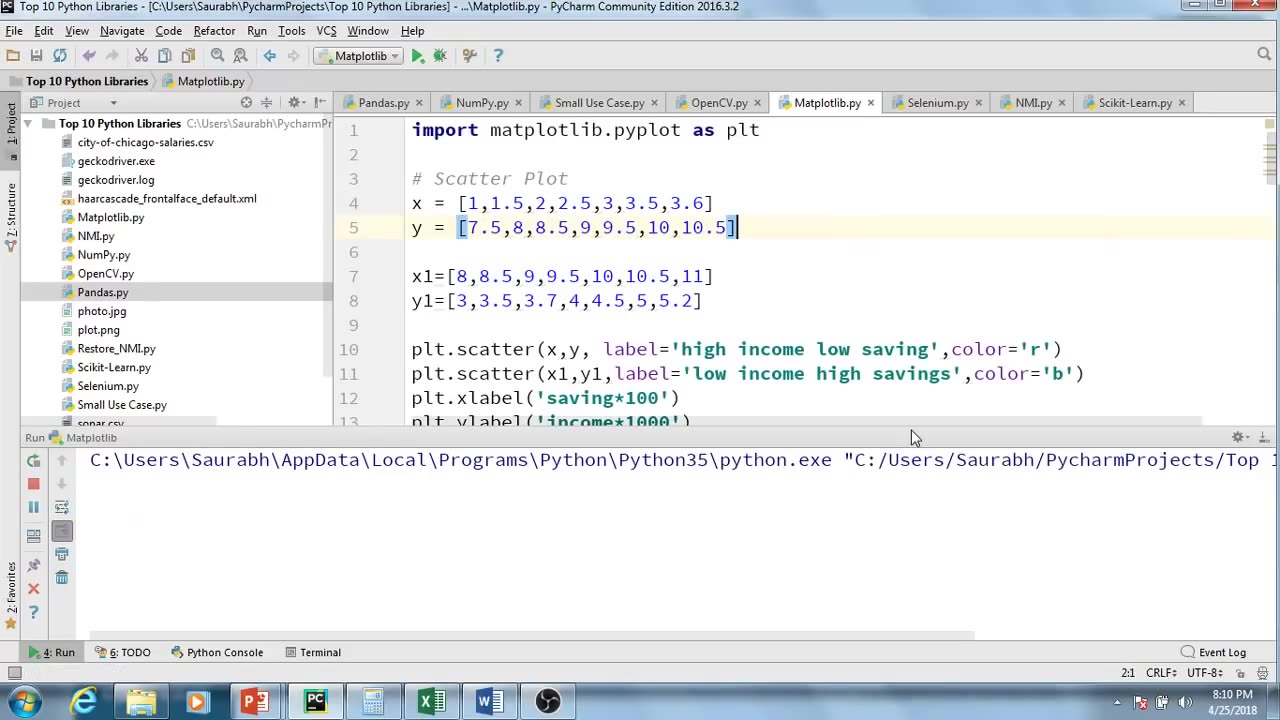Open the 6: TODO tool window

(122, 653)
